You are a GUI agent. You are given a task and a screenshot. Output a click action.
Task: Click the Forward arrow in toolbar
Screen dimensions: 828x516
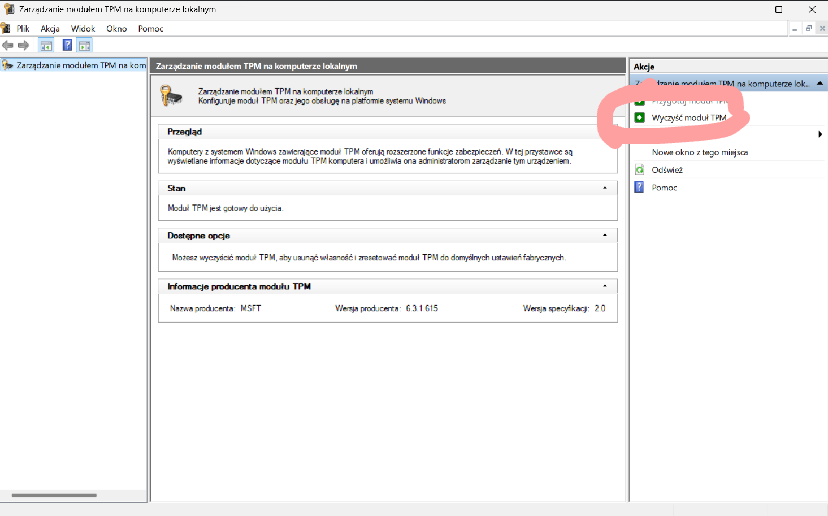click(x=23, y=45)
